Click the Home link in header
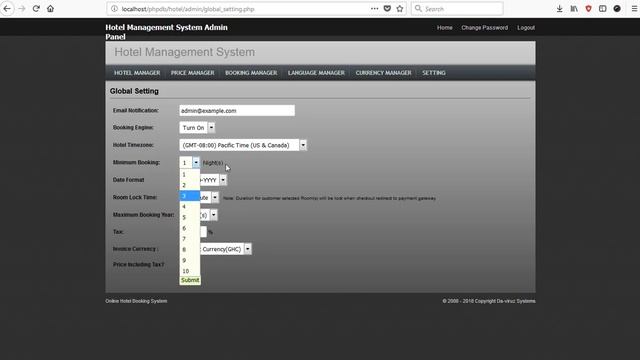 (444, 28)
